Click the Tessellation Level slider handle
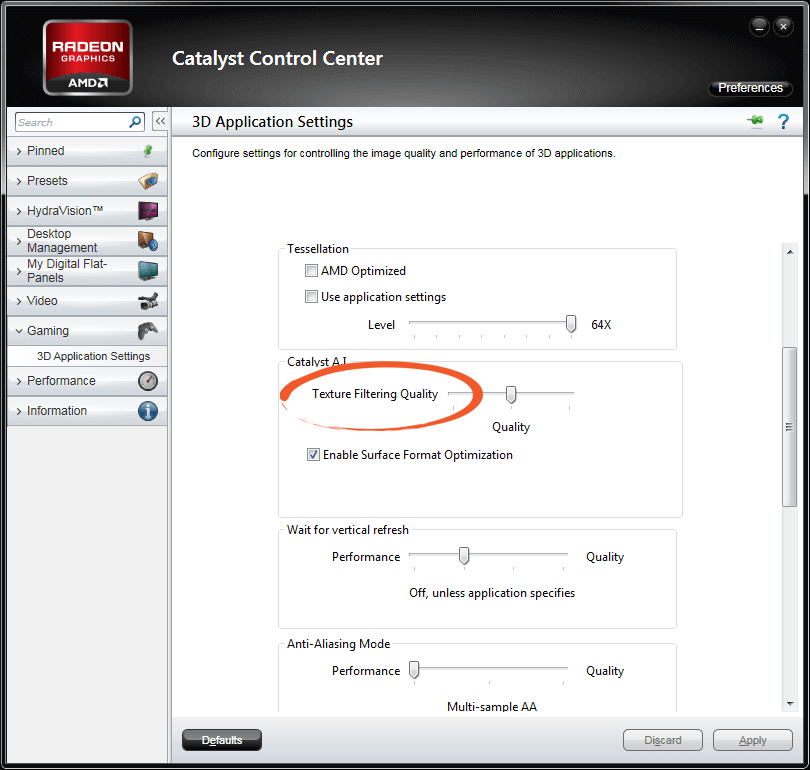This screenshot has width=810, height=770. click(571, 324)
